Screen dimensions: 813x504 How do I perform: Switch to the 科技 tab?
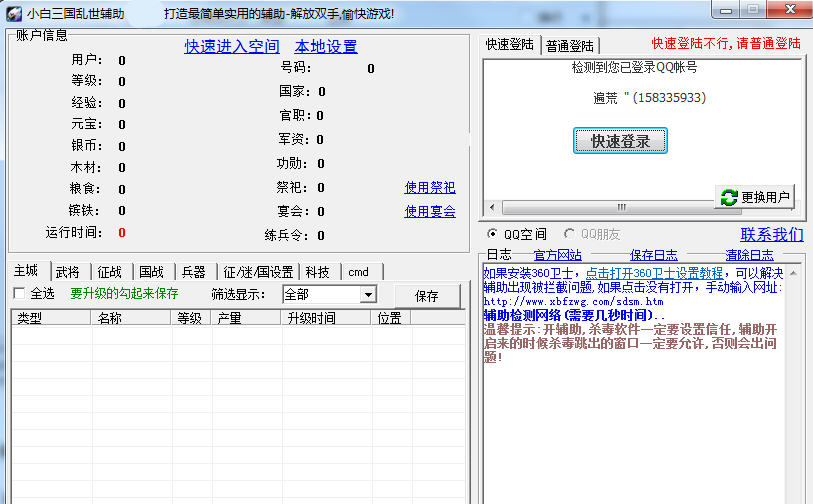tap(318, 272)
